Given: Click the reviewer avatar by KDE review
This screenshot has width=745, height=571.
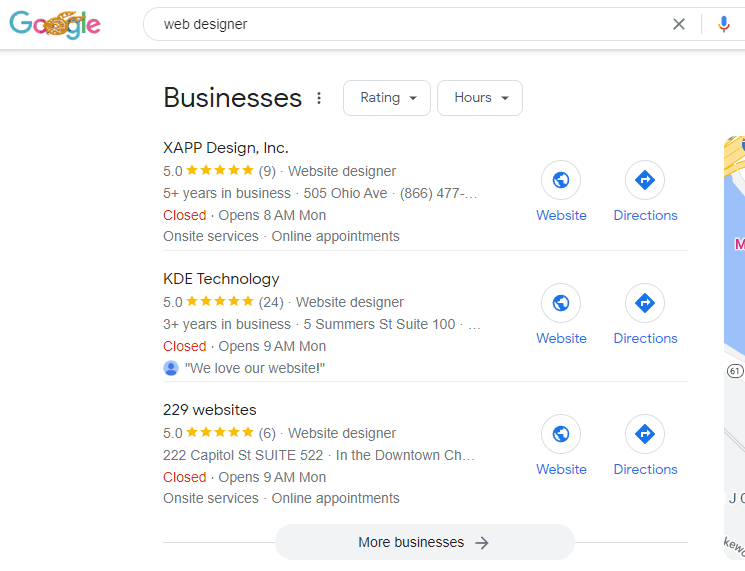Looking at the screenshot, I should [x=171, y=368].
